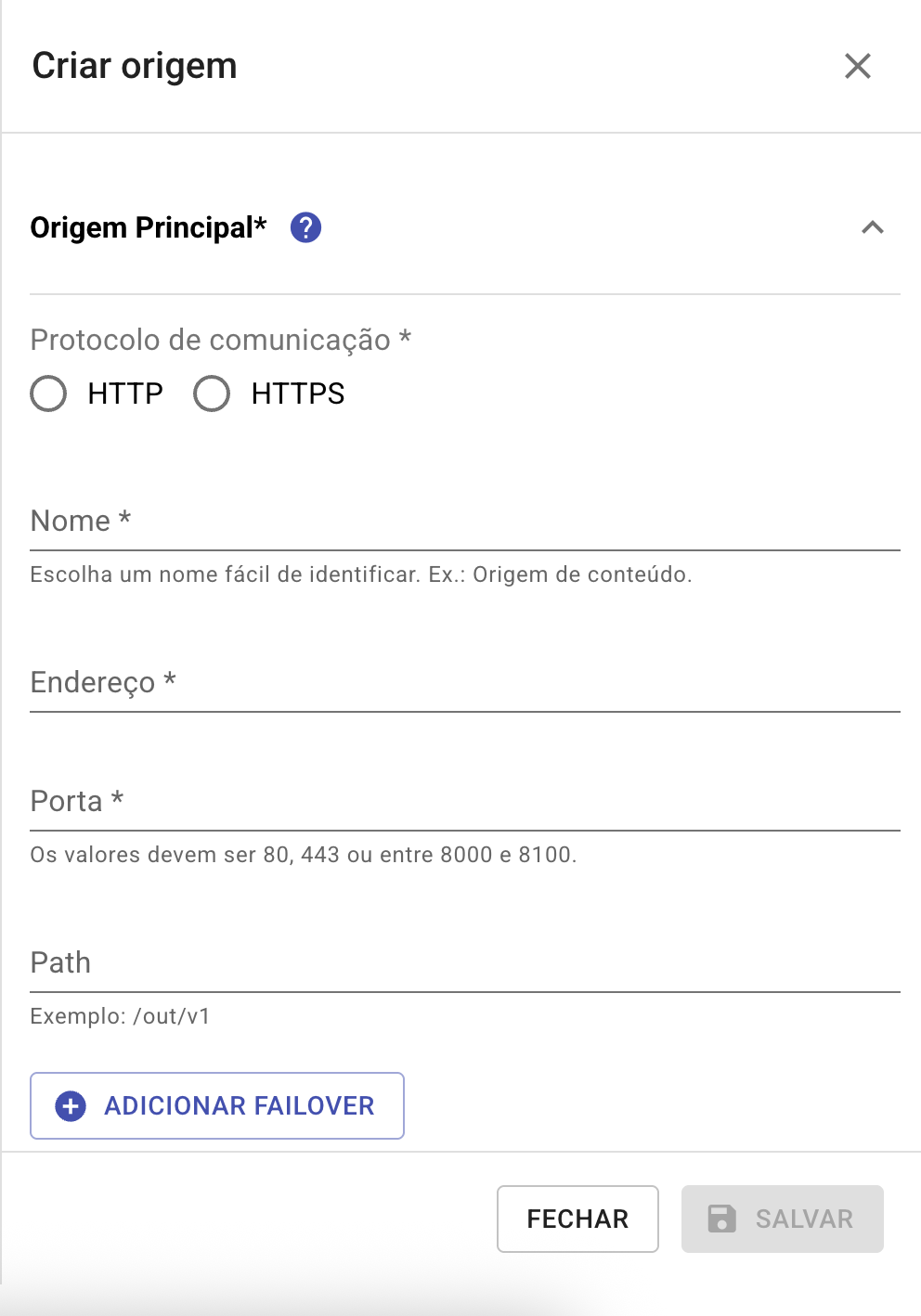The image size is (921, 1316).
Task: Click the plus icon beside Adicionar Failover
Action: pos(71,1106)
